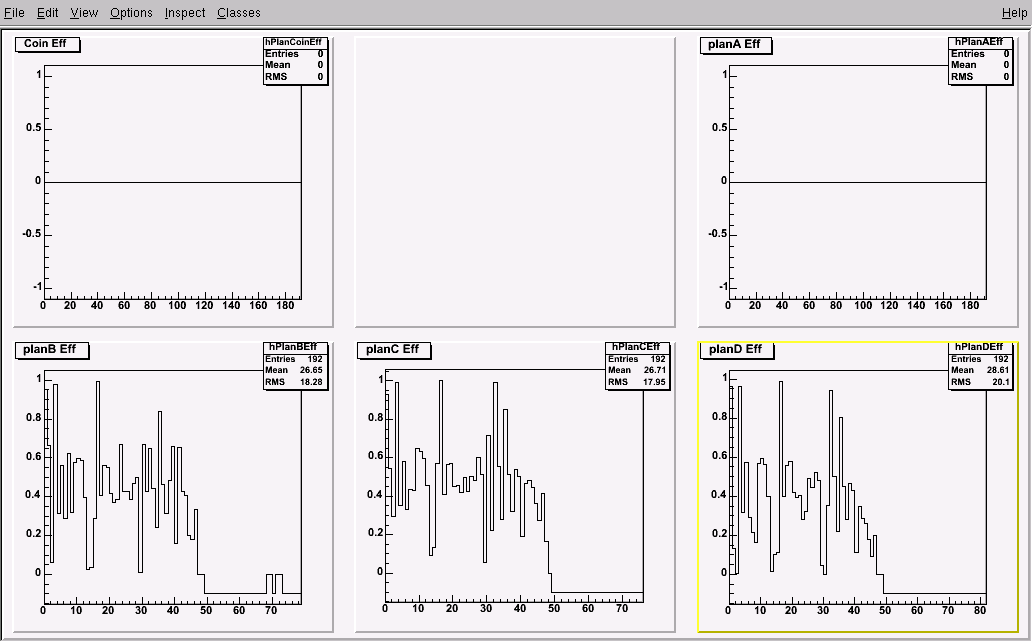Image resolution: width=1032 pixels, height=642 pixels.
Task: Select the planD Eff title box
Action: tap(736, 350)
